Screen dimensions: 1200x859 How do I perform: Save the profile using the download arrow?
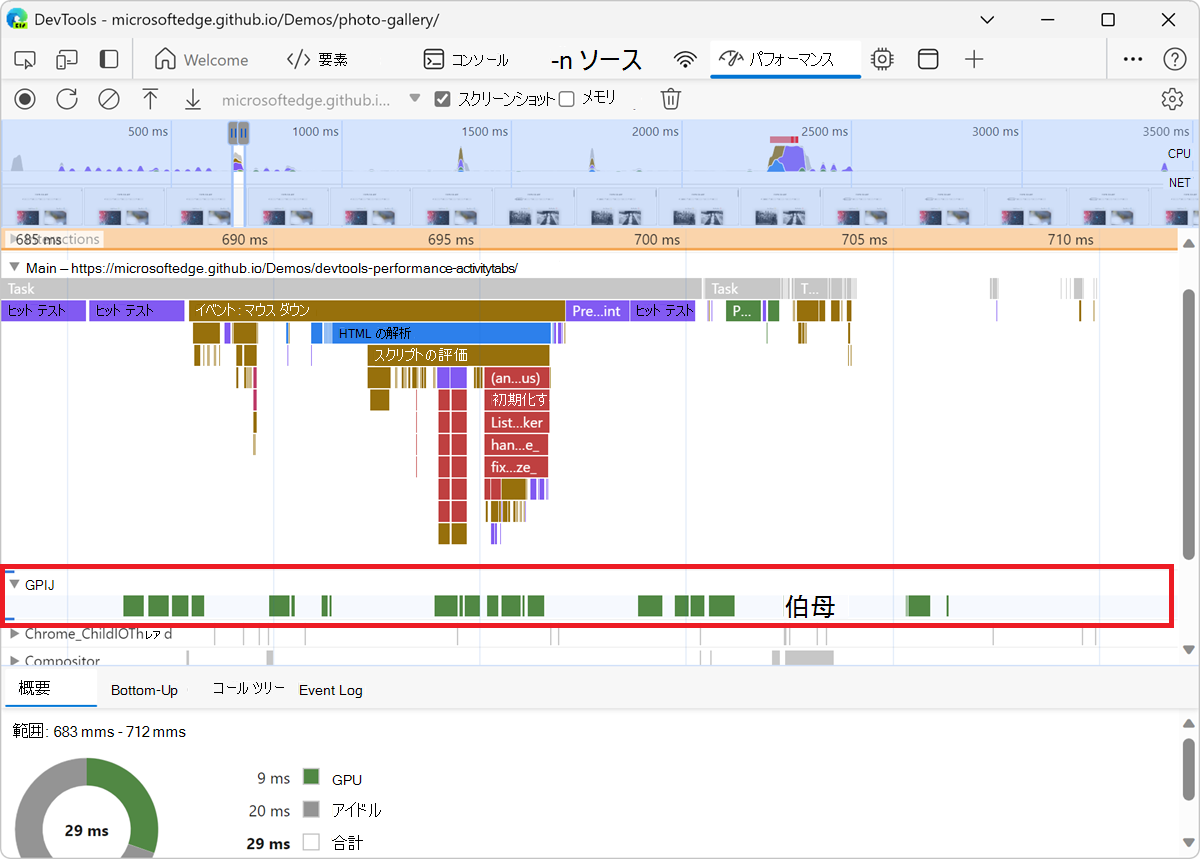click(x=192, y=99)
